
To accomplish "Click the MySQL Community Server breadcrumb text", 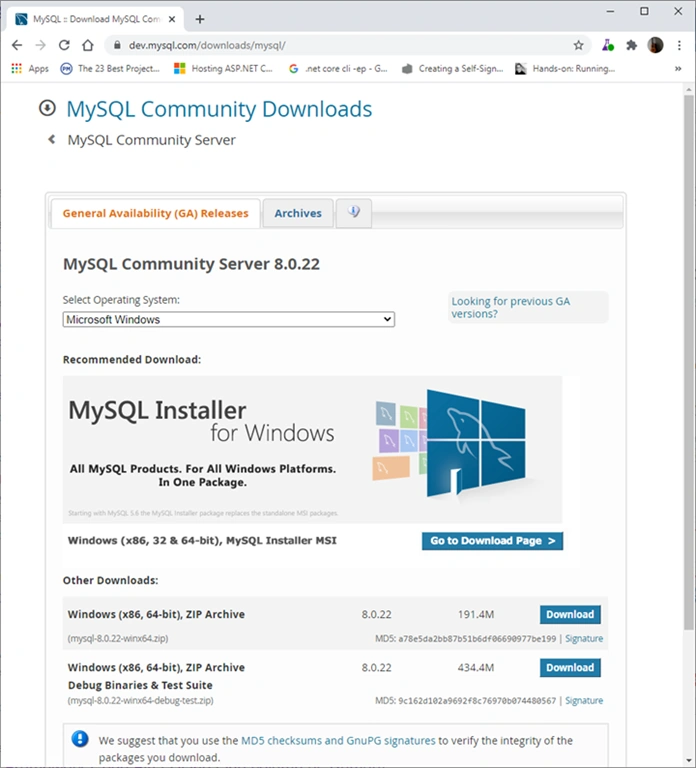I will [x=151, y=140].
